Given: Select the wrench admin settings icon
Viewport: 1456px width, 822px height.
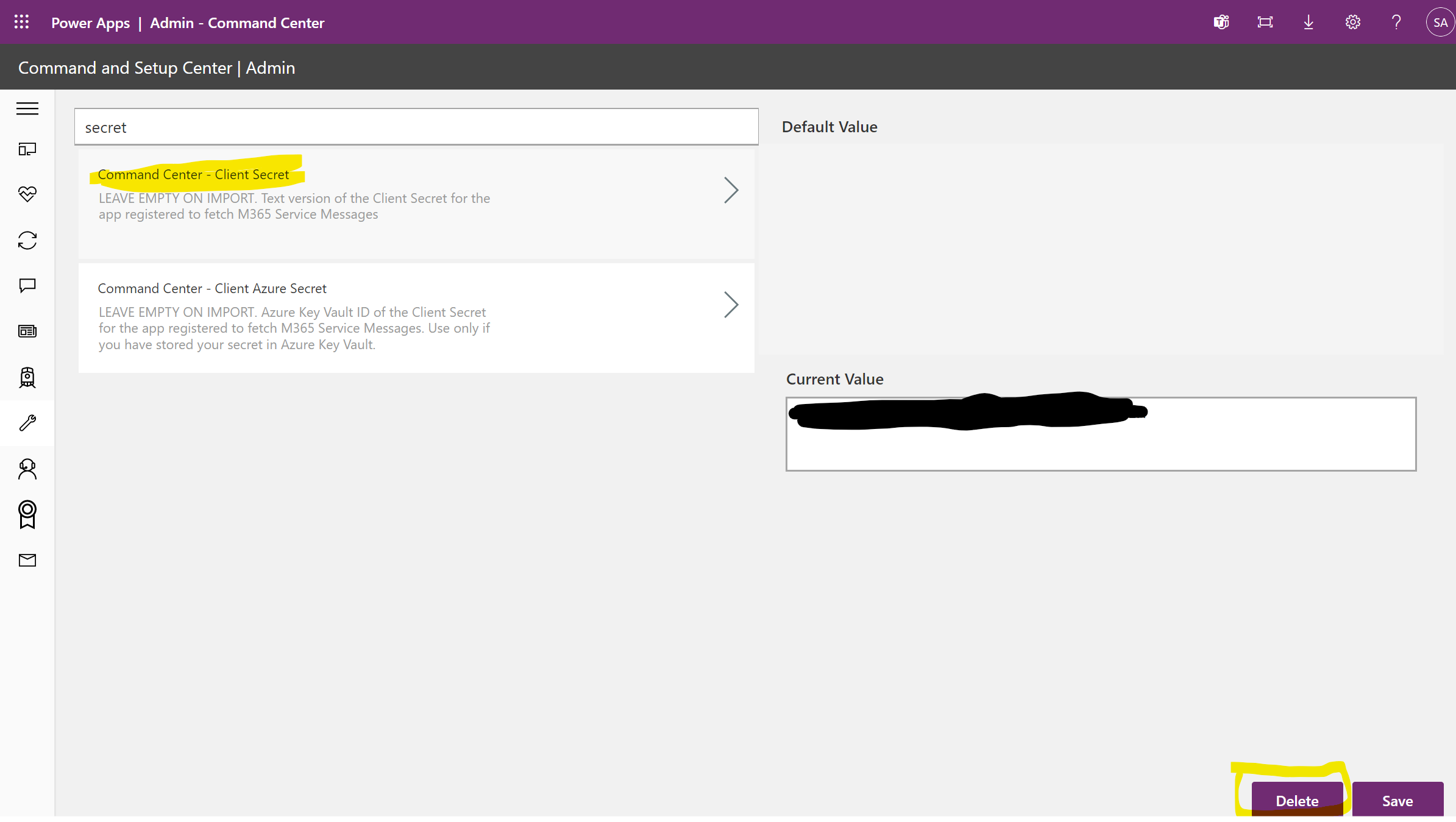Looking at the screenshot, I should [27, 423].
